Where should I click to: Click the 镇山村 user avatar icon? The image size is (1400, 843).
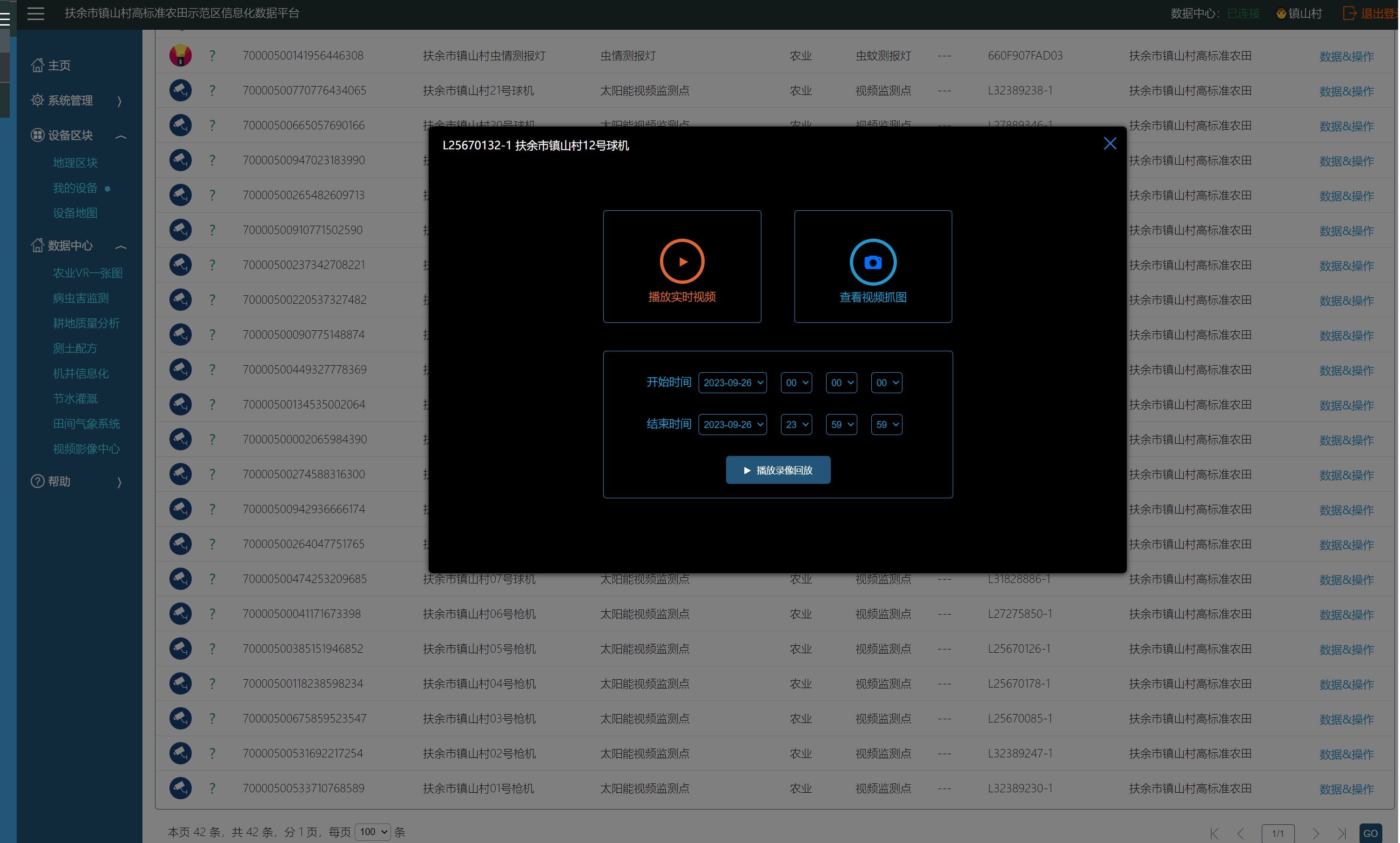pos(1282,13)
